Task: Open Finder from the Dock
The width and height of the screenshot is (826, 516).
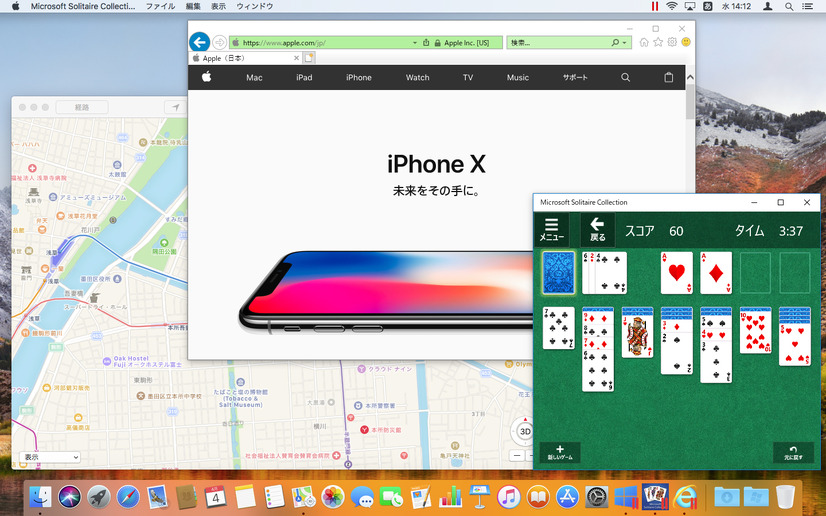Action: pyautogui.click(x=40, y=497)
